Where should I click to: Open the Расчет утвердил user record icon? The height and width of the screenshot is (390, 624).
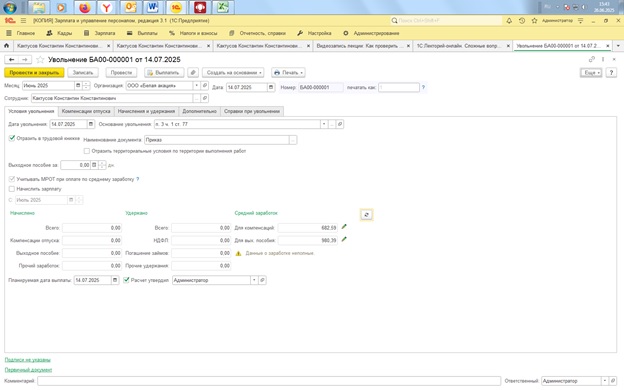coord(262,280)
